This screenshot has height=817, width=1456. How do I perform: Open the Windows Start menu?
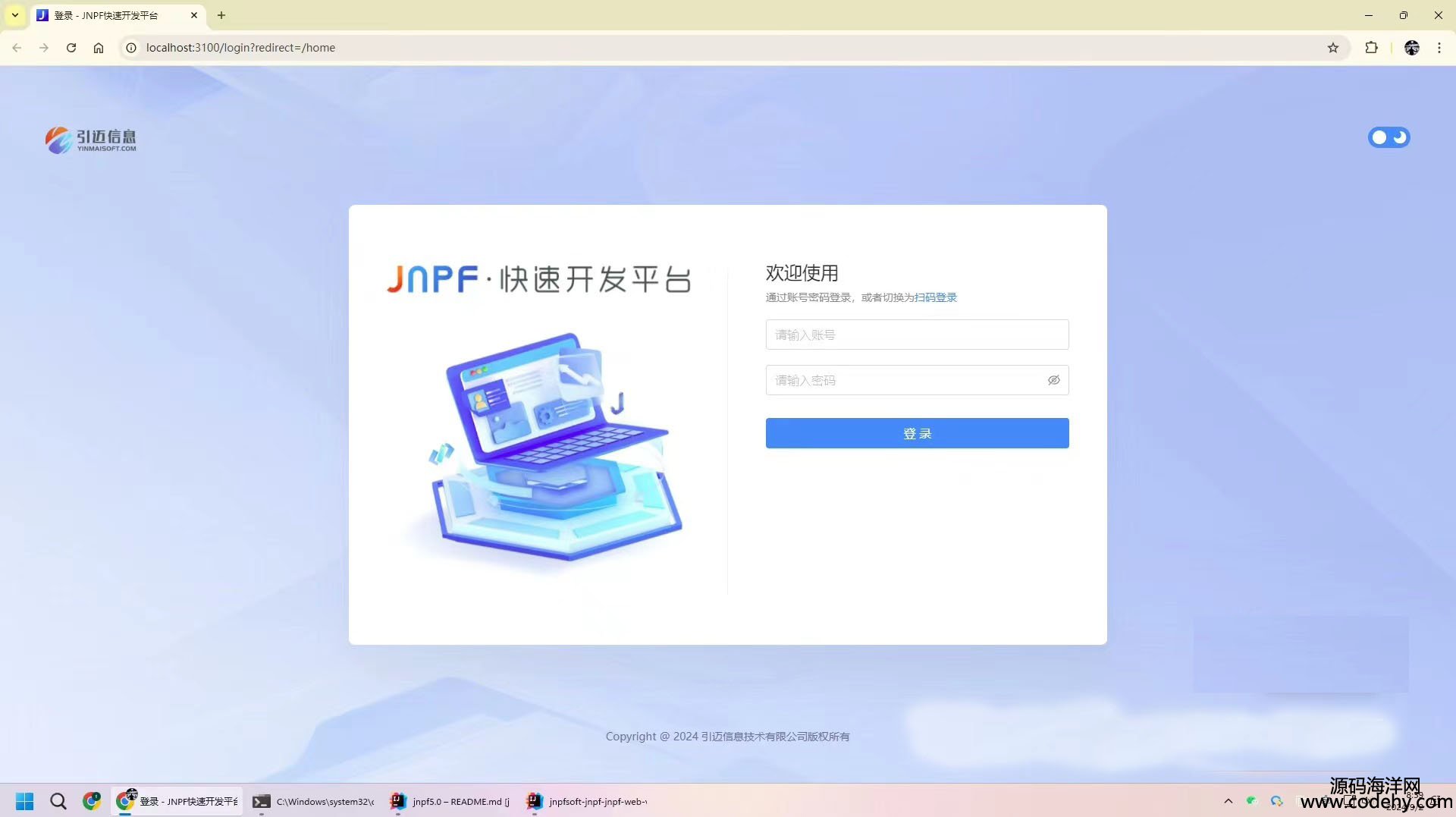25,801
